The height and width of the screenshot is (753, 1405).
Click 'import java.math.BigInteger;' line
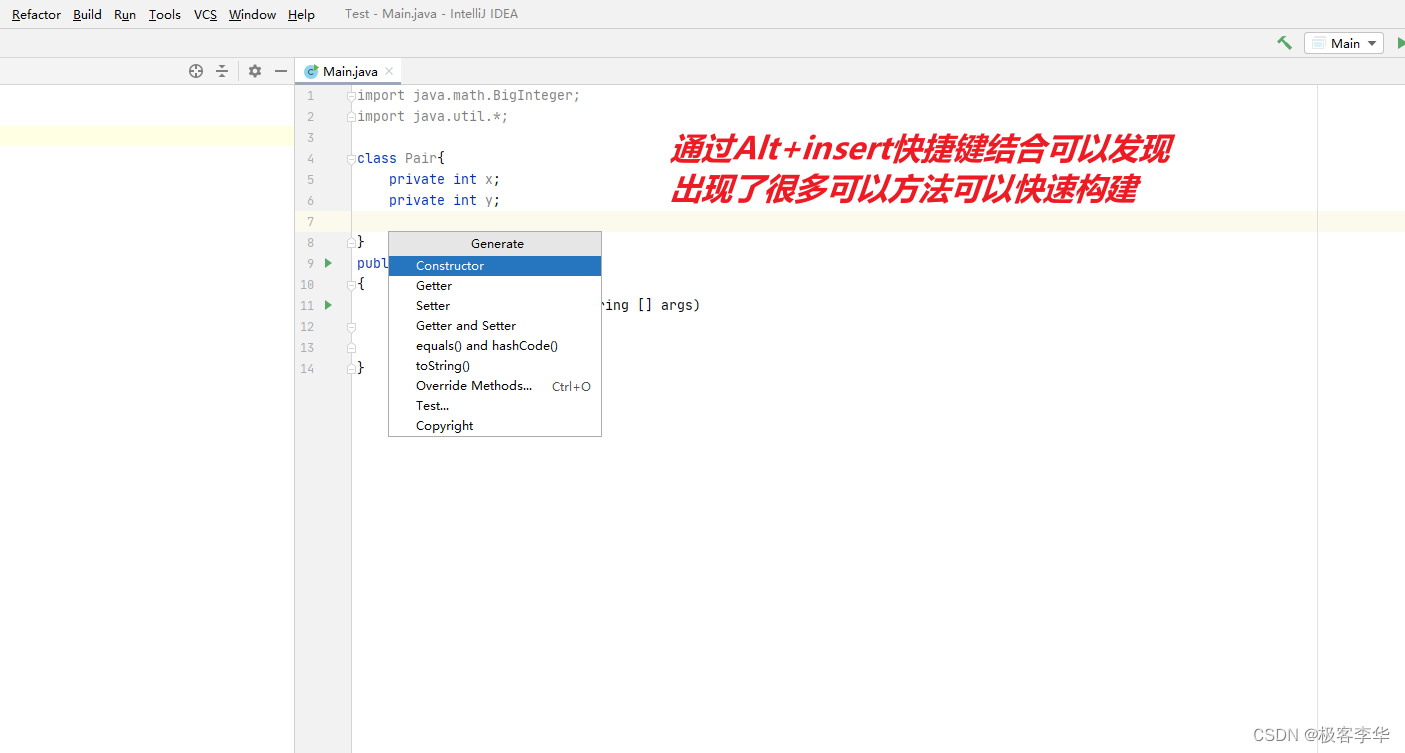coord(469,96)
